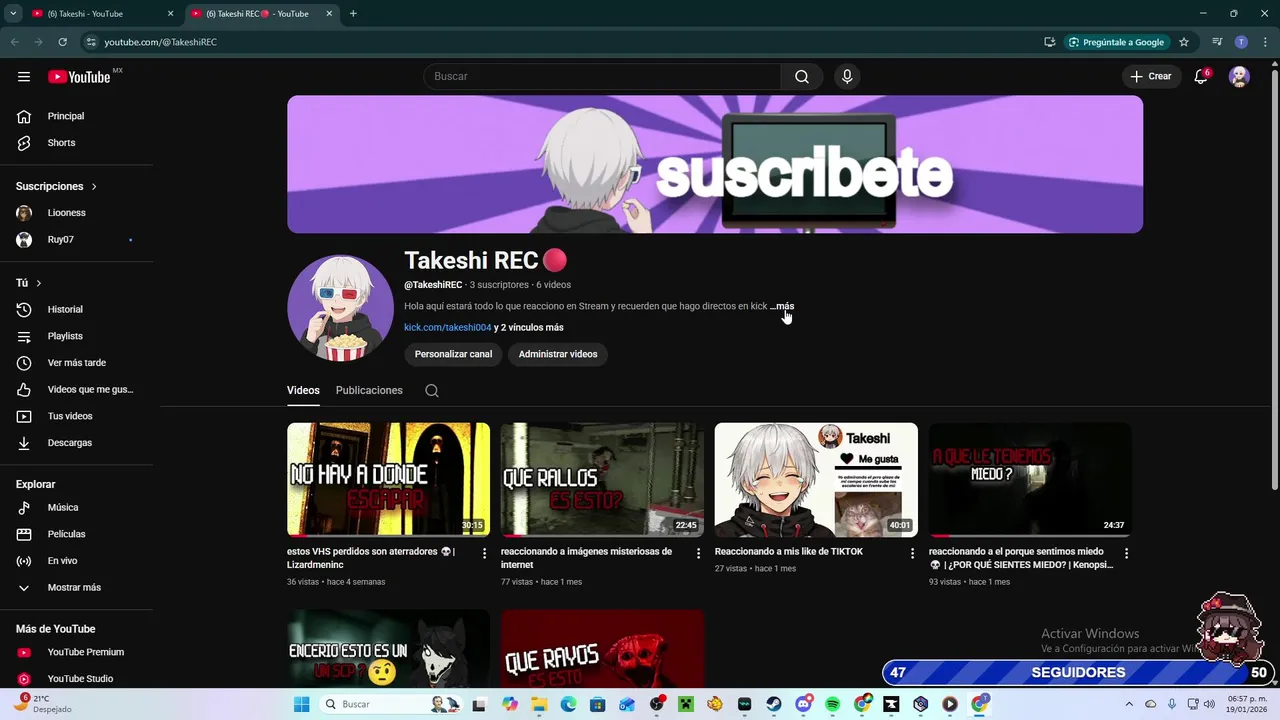The image size is (1280, 720).
Task: Open a new Chrome tab
Action: tap(353, 14)
